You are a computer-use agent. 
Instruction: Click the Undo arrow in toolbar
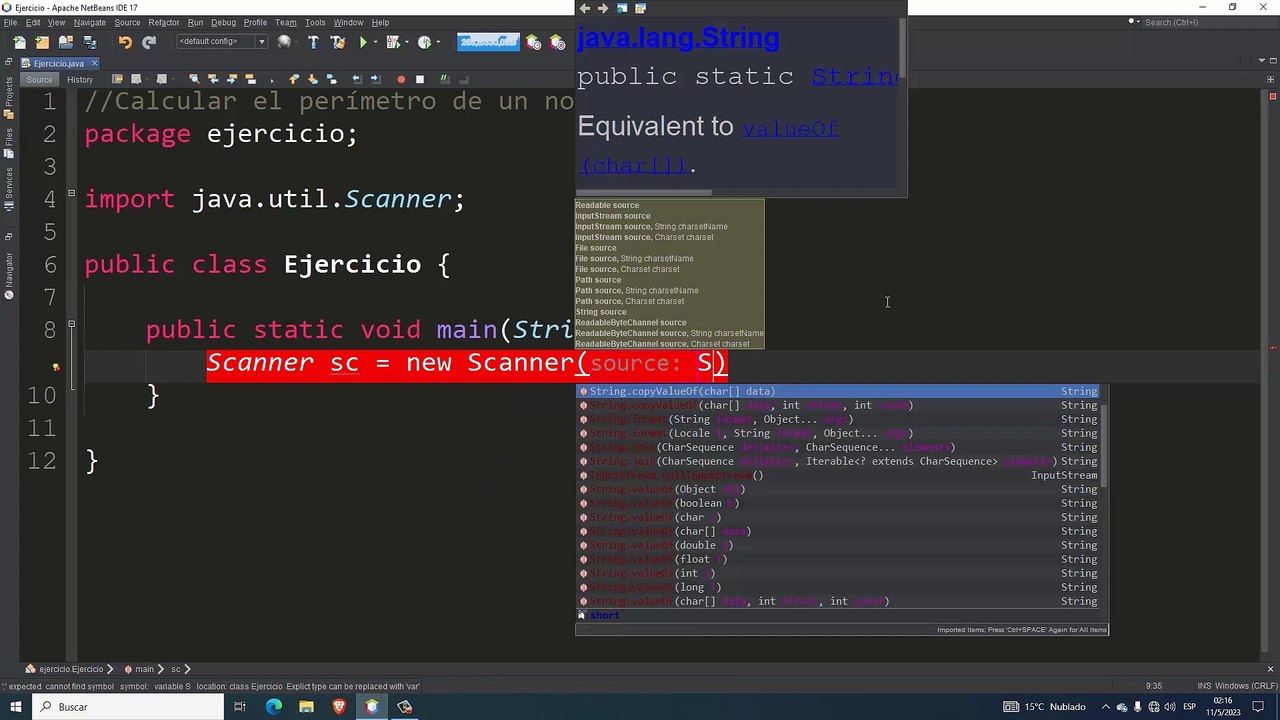[x=125, y=42]
